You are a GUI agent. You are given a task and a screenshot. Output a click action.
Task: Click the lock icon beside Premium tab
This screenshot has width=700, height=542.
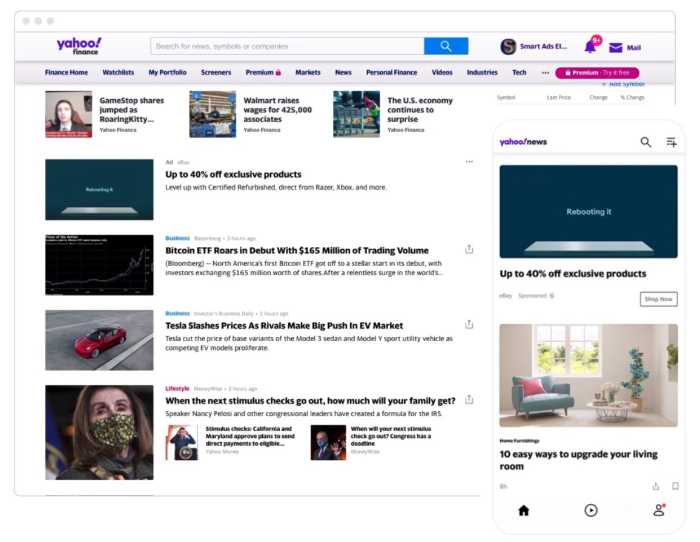(x=278, y=72)
